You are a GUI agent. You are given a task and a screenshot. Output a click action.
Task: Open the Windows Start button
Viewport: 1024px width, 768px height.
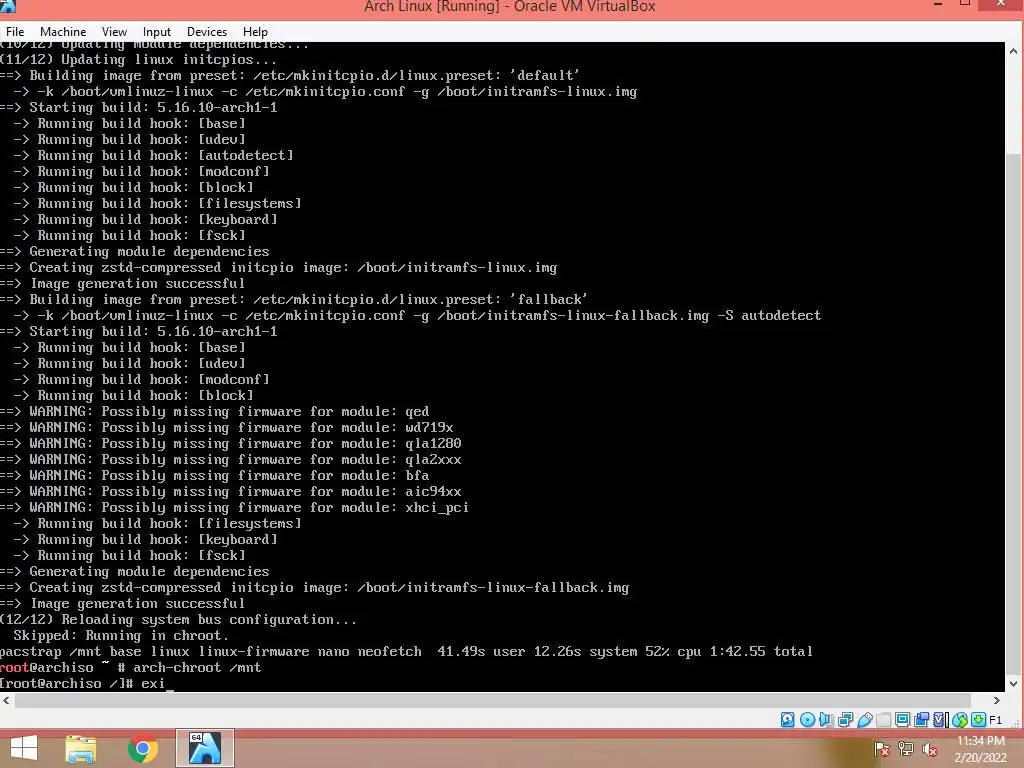[x=24, y=748]
